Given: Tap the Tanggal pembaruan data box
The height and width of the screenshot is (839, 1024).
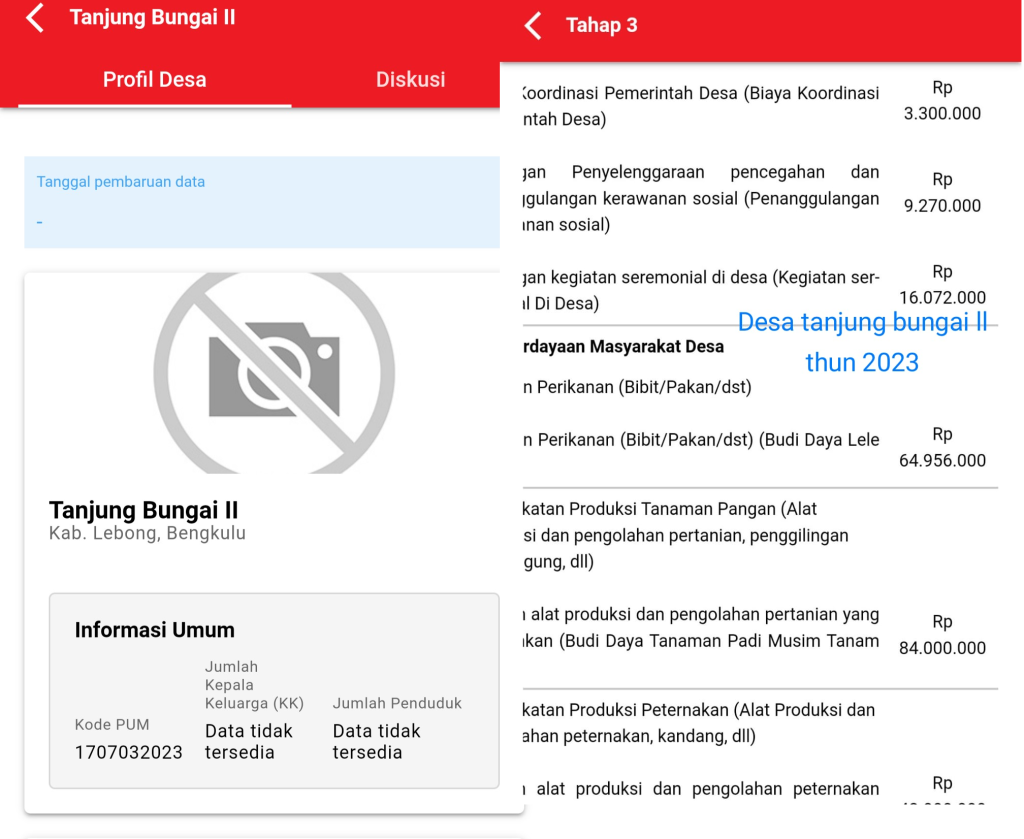Looking at the screenshot, I should tap(262, 202).
